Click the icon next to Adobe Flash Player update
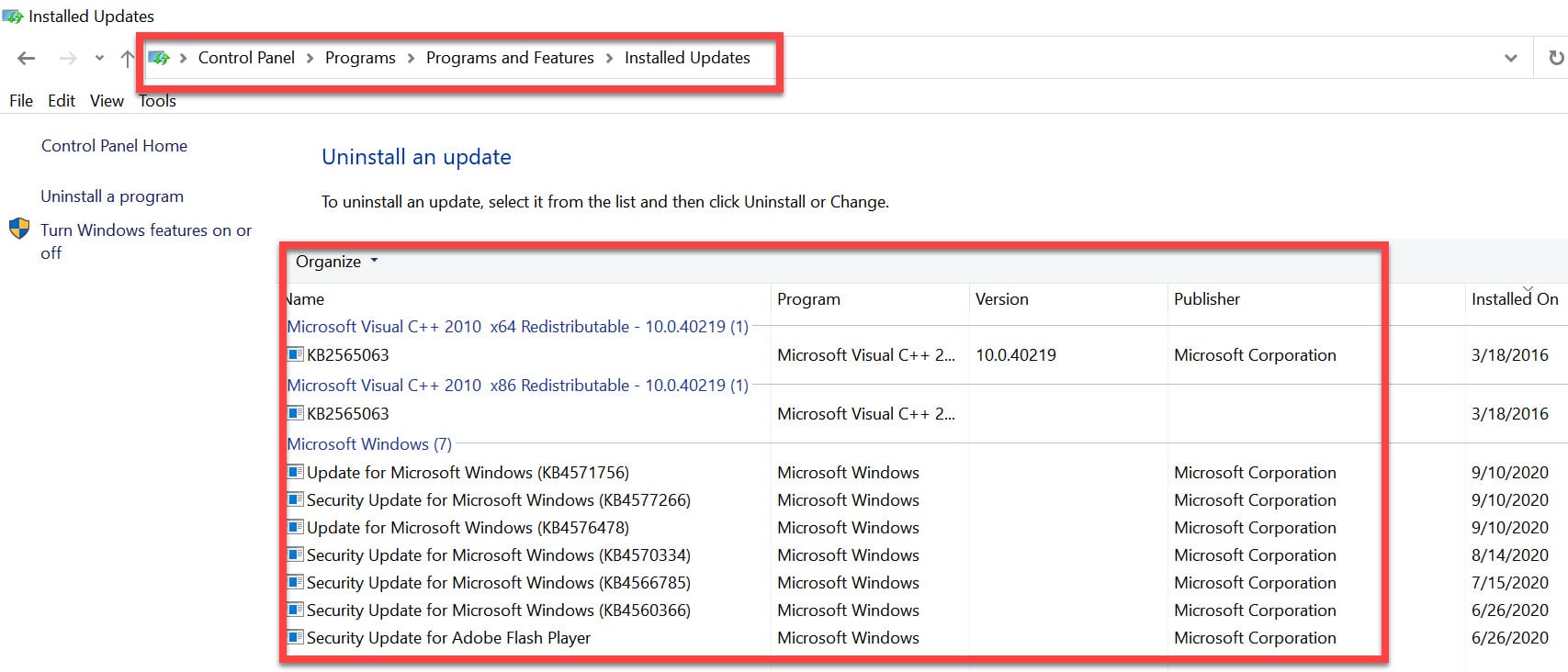This screenshot has width=1568, height=672. 295,637
